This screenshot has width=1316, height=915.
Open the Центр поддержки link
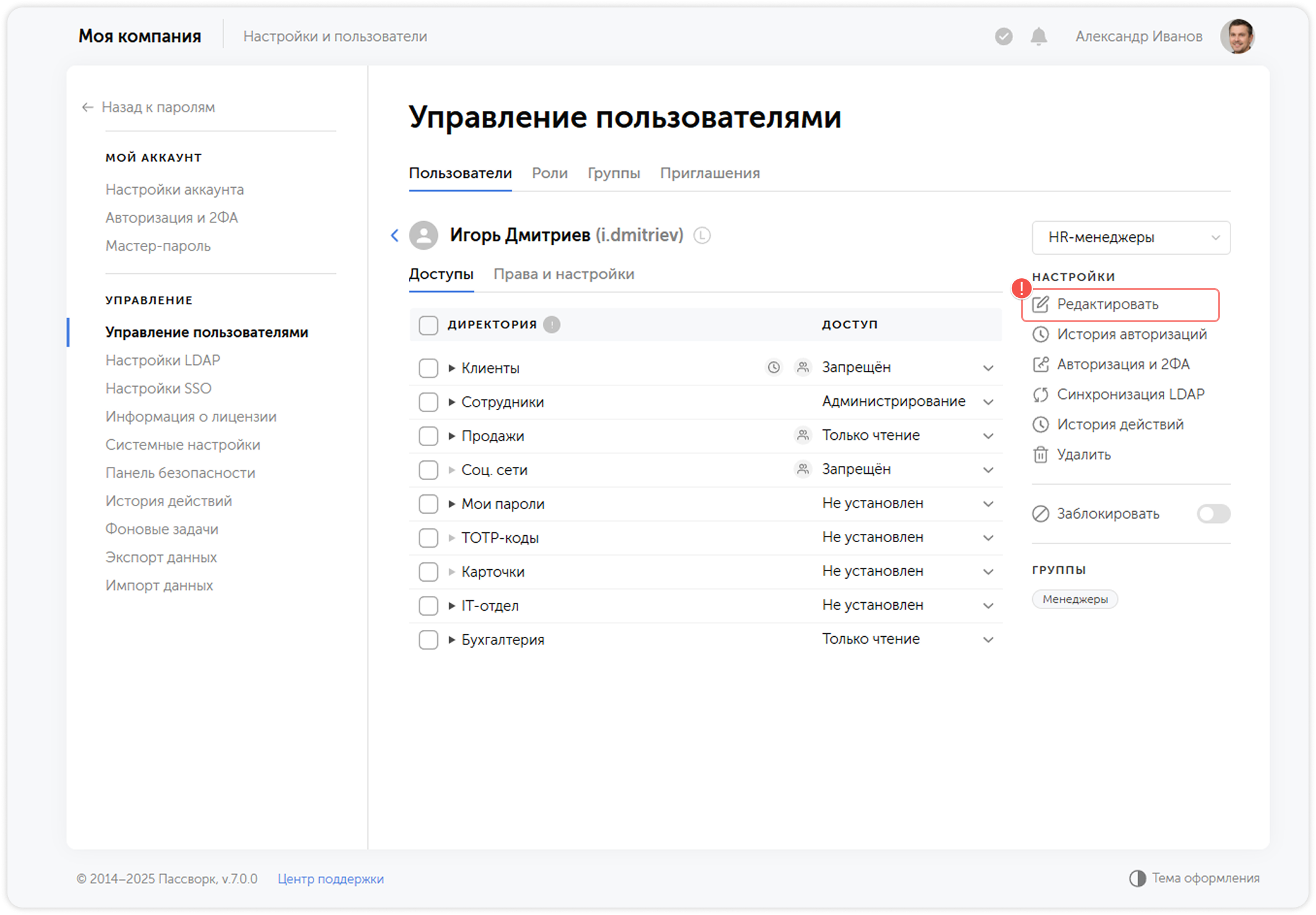tap(330, 879)
